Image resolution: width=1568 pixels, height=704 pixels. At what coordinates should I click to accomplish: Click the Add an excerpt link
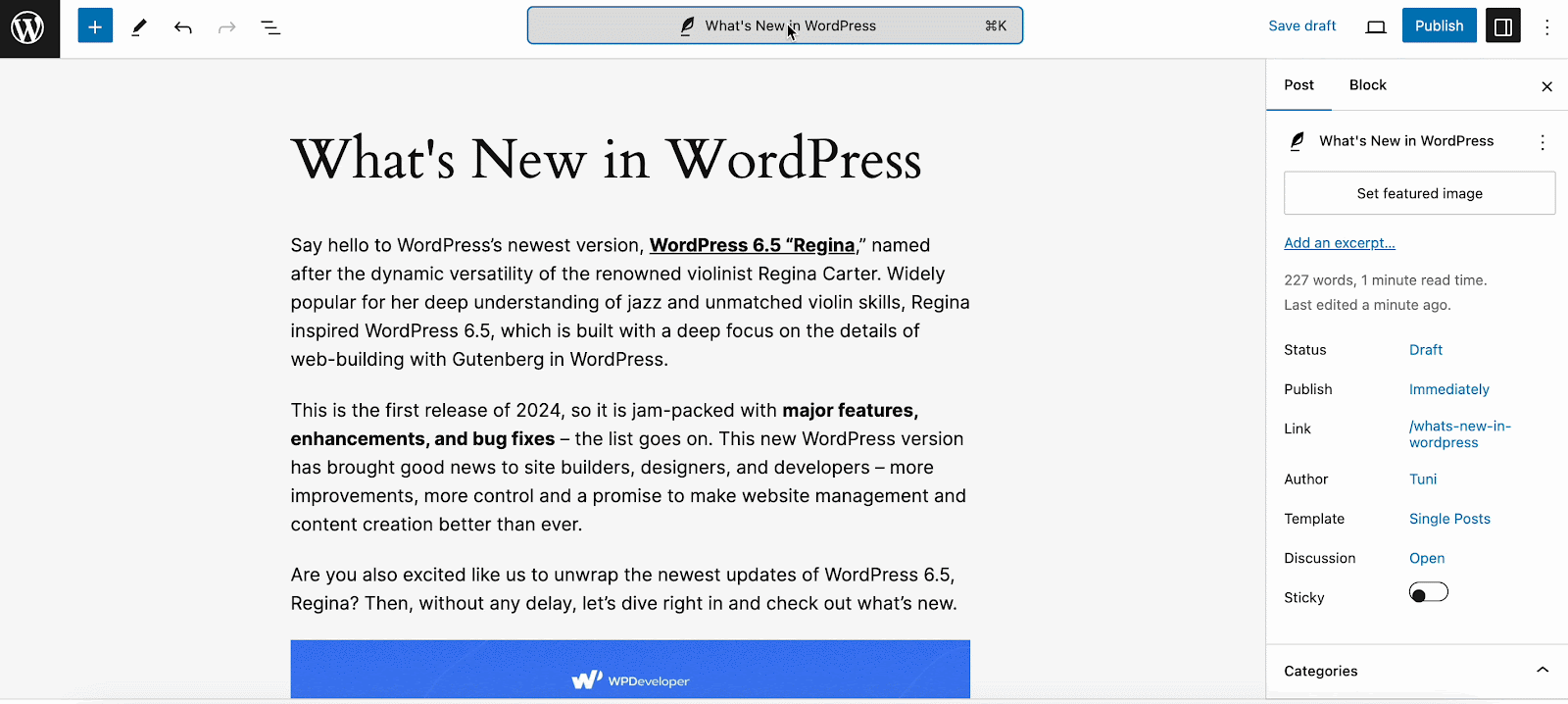pos(1340,242)
